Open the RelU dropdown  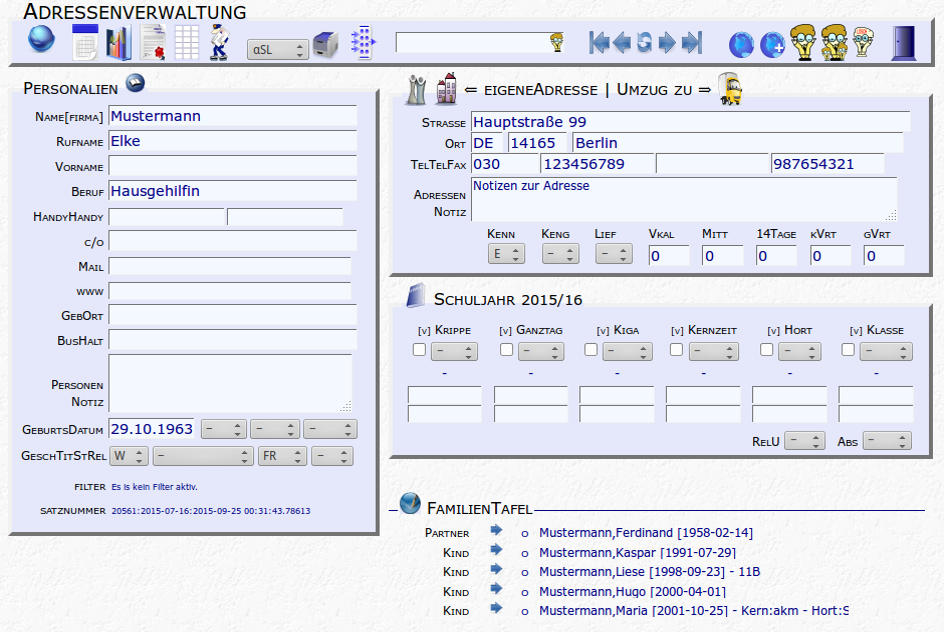pos(804,441)
